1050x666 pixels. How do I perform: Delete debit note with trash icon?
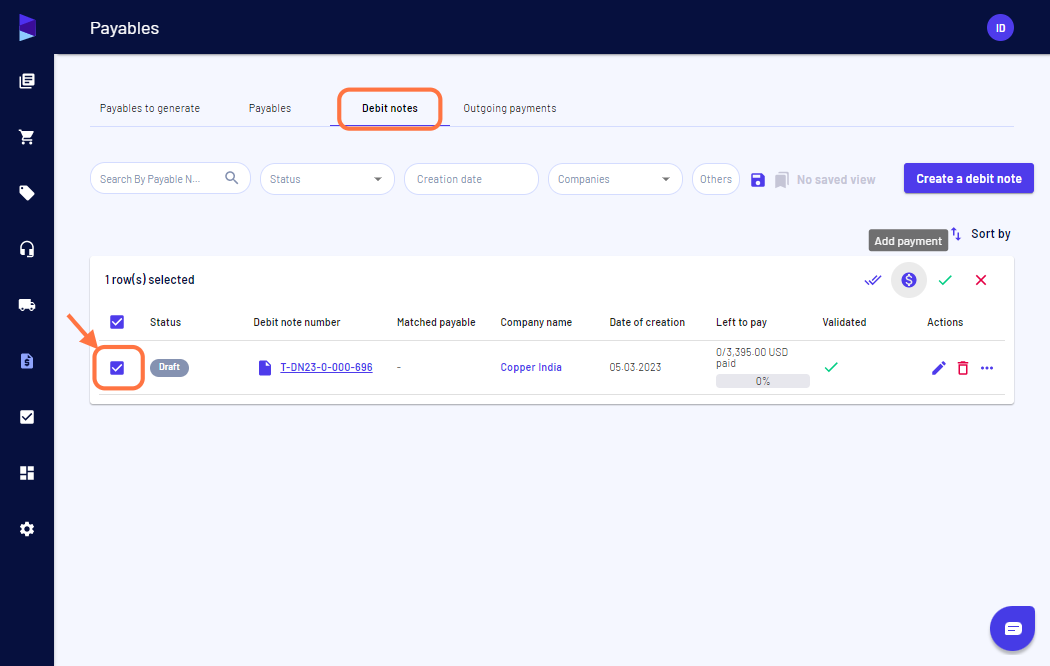[x=963, y=367]
